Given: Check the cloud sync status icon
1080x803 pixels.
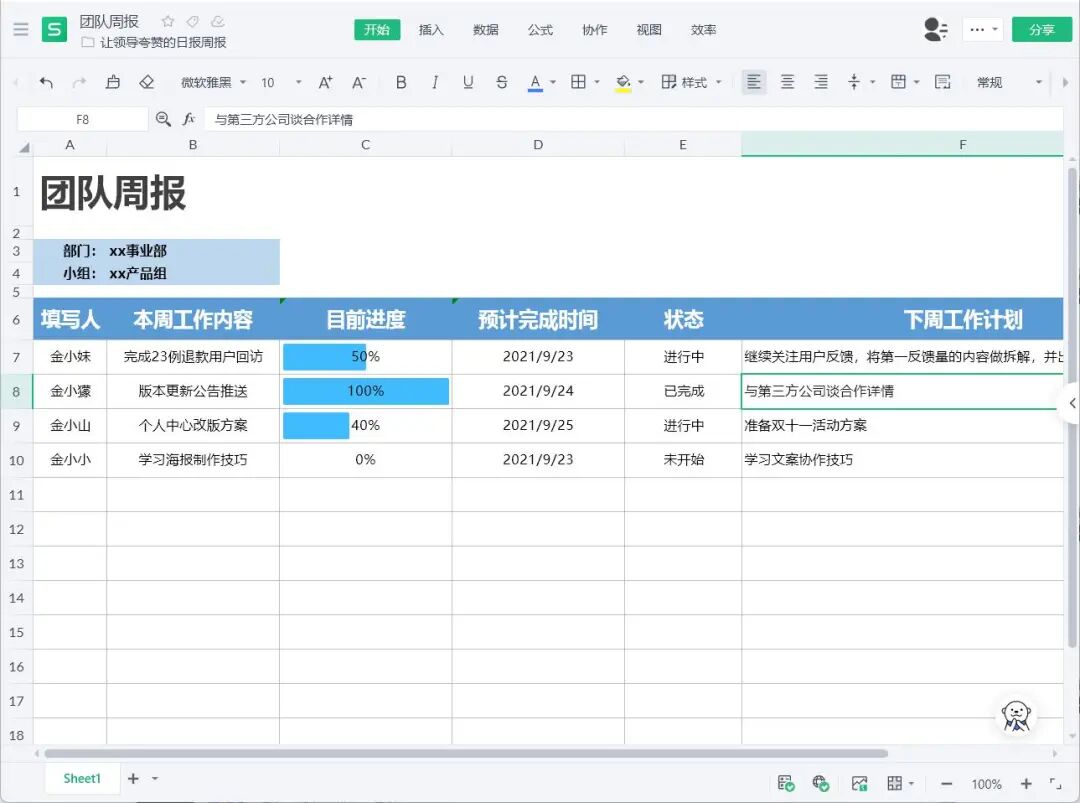Looking at the screenshot, I should [218, 21].
